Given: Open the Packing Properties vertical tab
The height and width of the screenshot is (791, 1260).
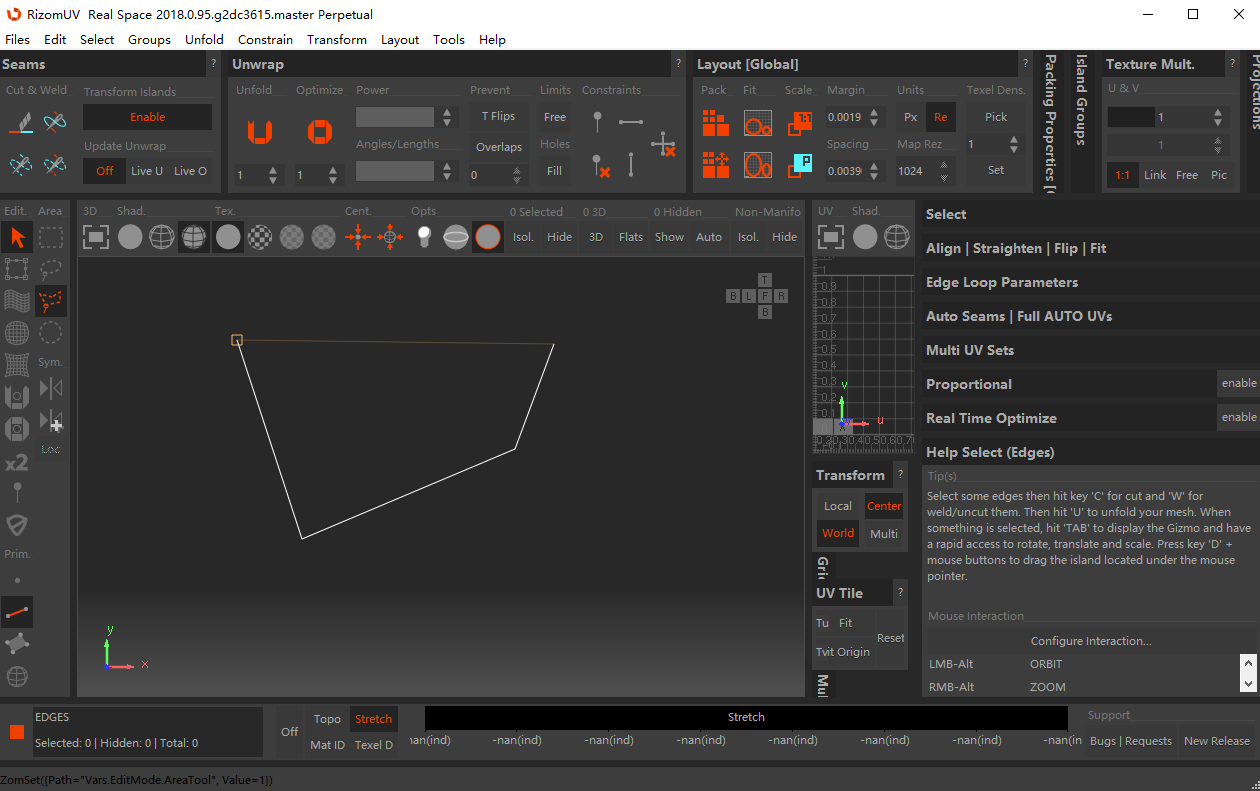Looking at the screenshot, I should coord(1050,122).
